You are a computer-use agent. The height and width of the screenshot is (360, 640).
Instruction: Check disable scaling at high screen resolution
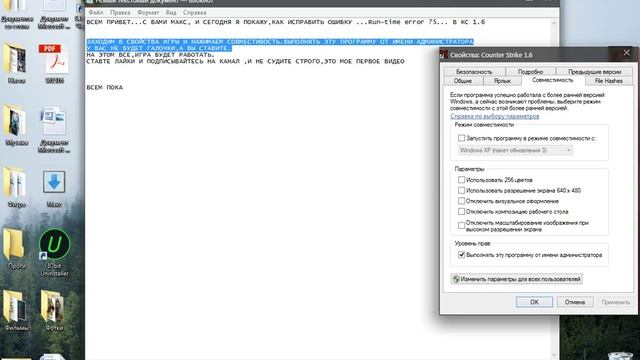click(x=461, y=225)
